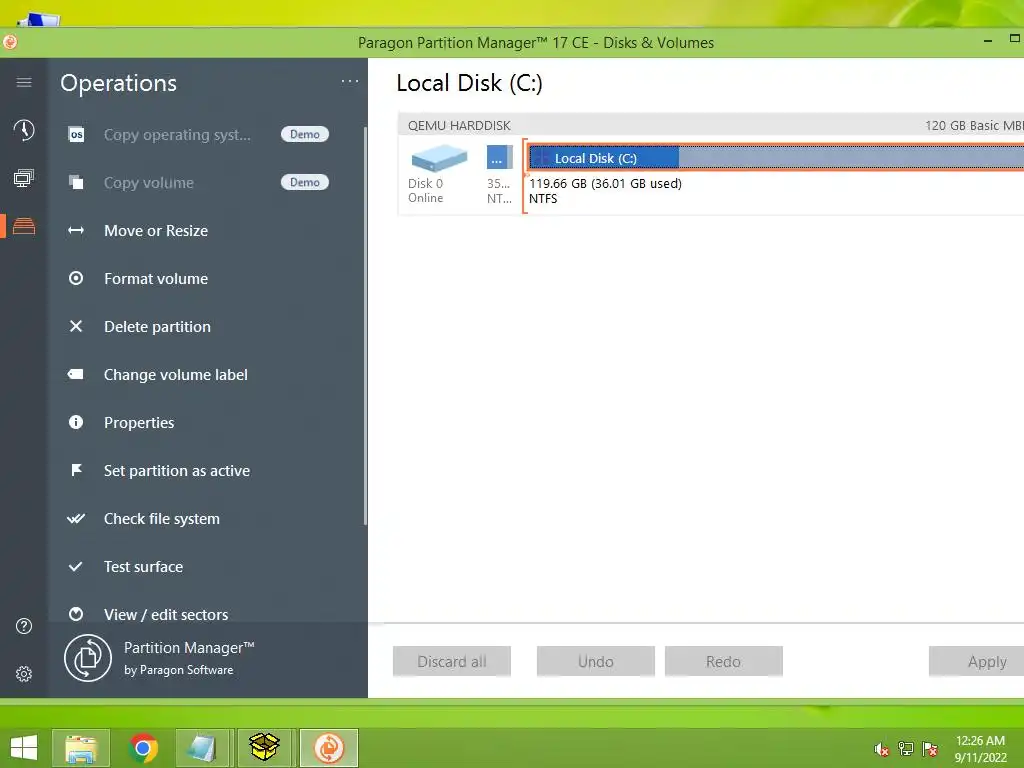Choose Set partition as active
1024x768 pixels.
tap(177, 471)
